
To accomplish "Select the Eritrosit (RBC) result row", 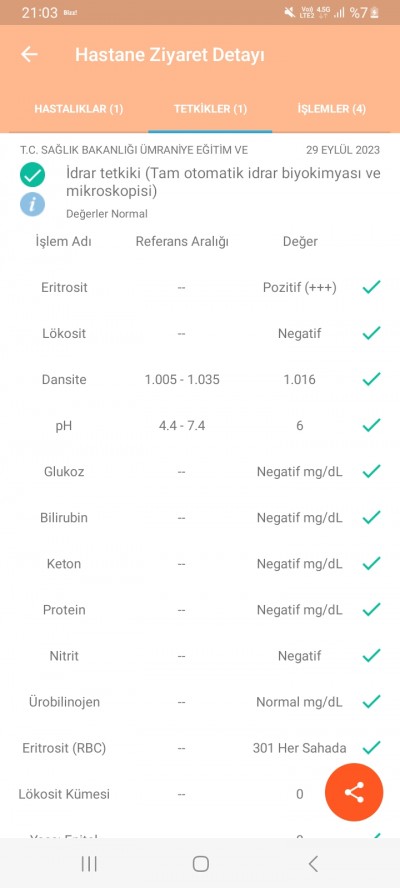I will coord(200,748).
